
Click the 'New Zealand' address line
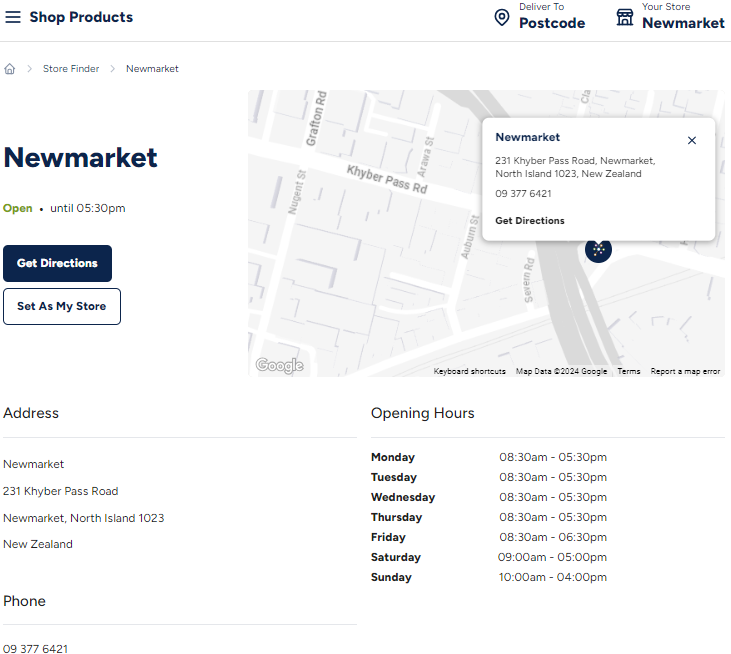(38, 544)
